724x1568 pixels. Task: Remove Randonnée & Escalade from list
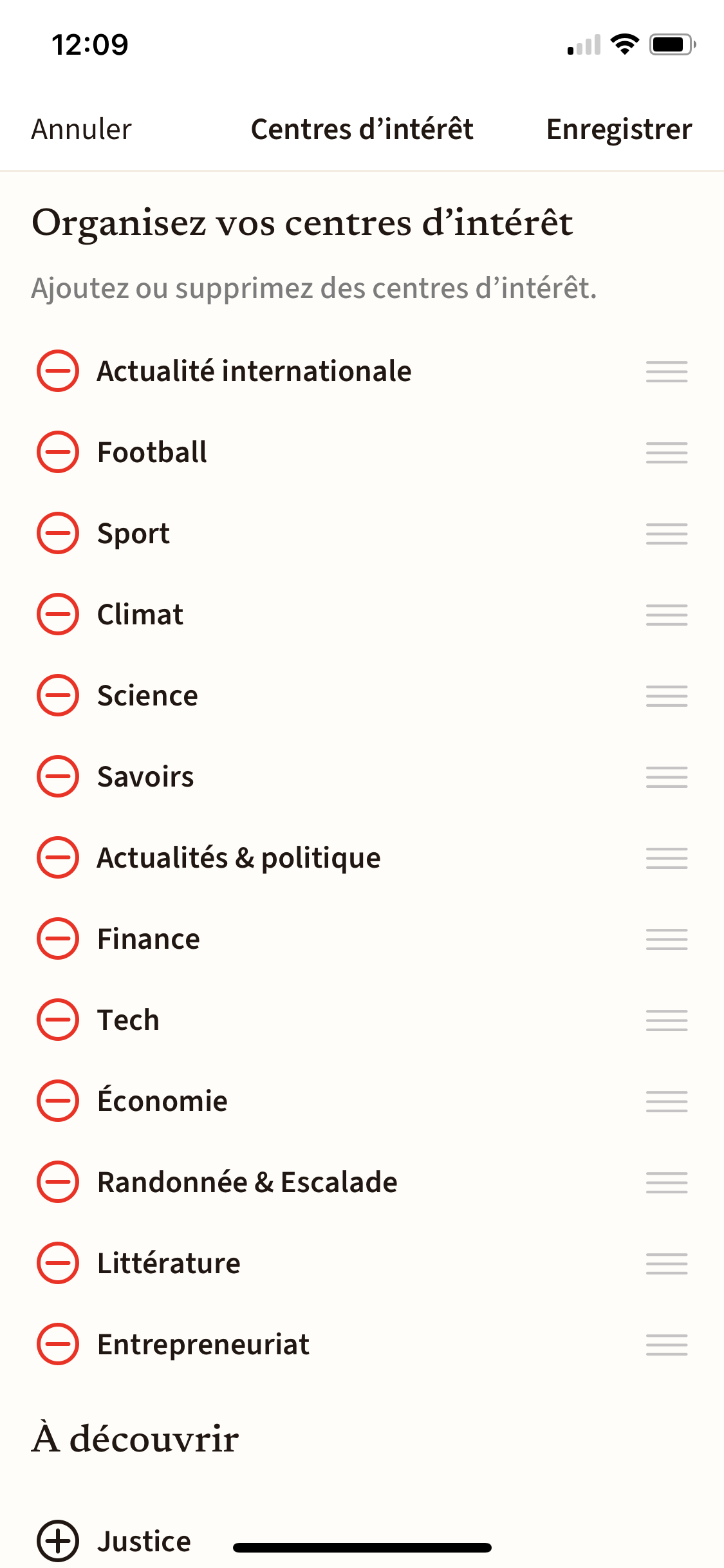point(58,1182)
